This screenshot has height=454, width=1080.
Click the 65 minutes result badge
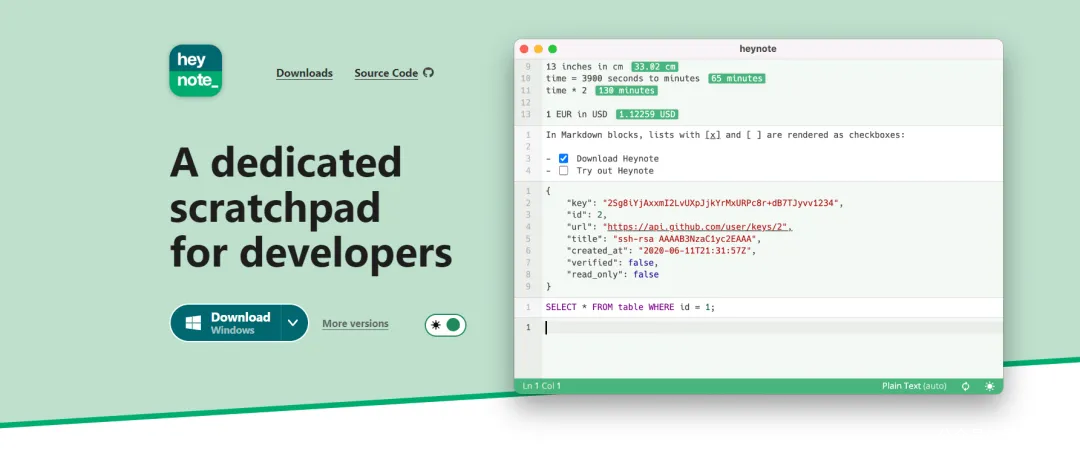[x=737, y=79]
